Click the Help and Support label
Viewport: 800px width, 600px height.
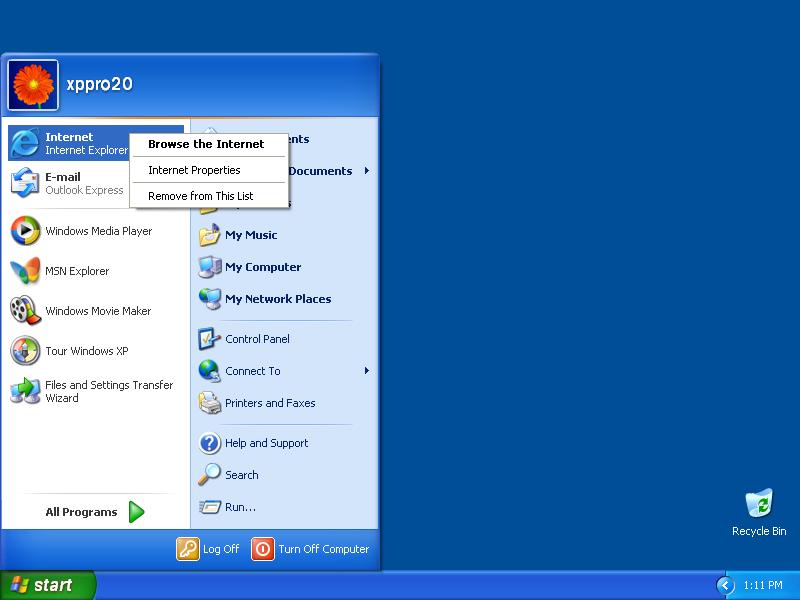[266, 443]
